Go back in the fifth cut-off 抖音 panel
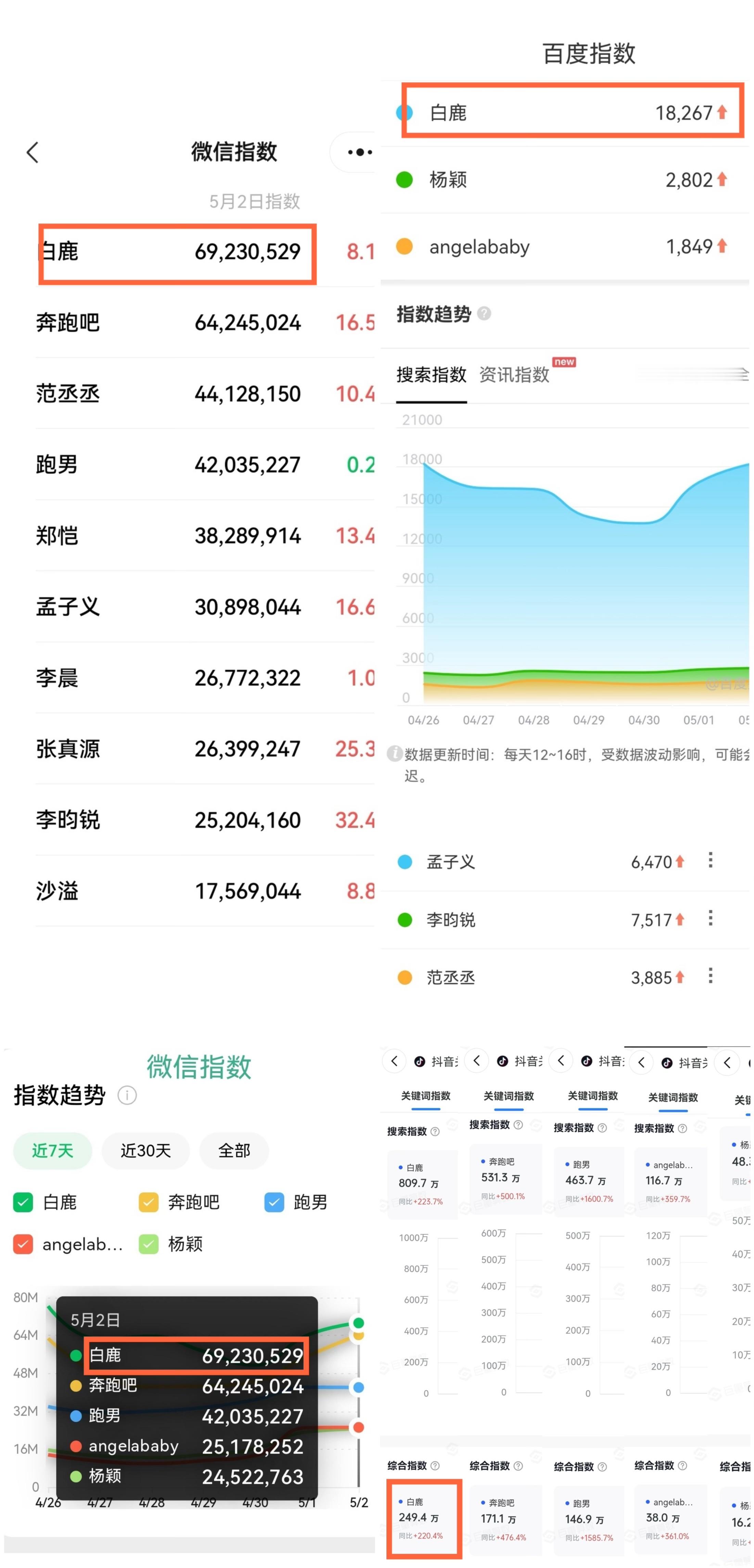 click(x=727, y=1062)
